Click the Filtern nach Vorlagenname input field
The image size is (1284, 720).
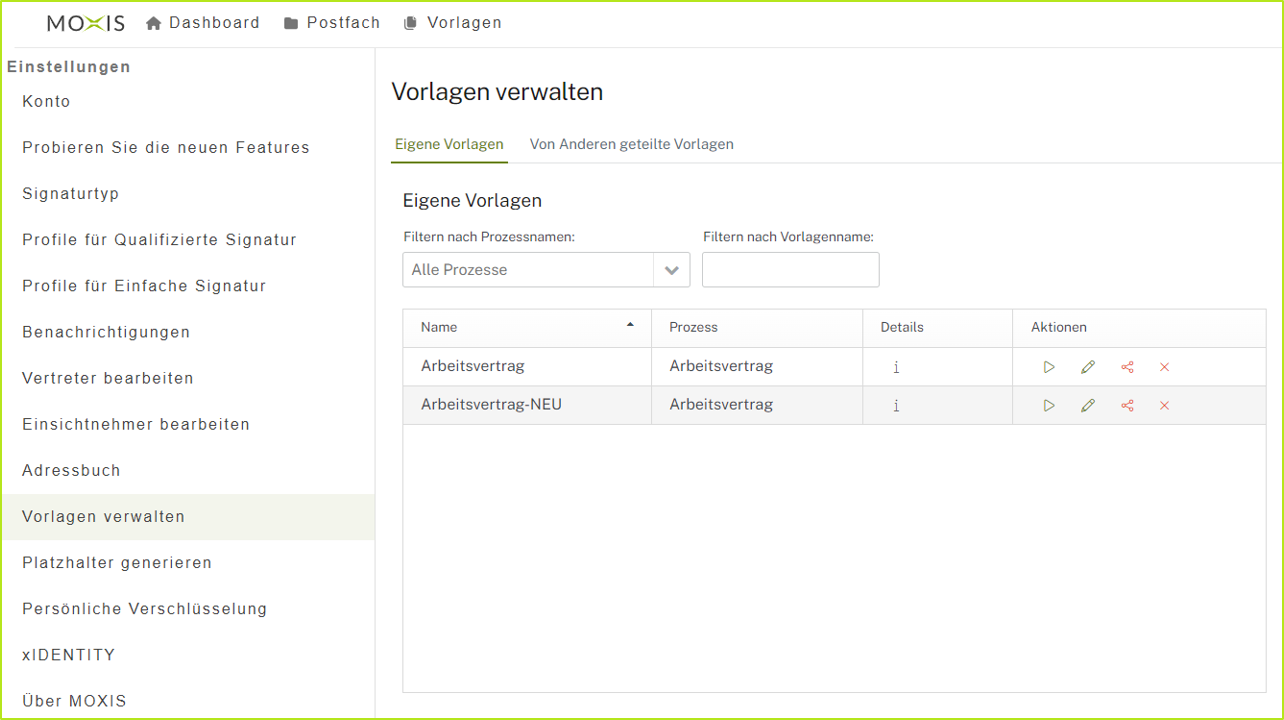click(790, 270)
